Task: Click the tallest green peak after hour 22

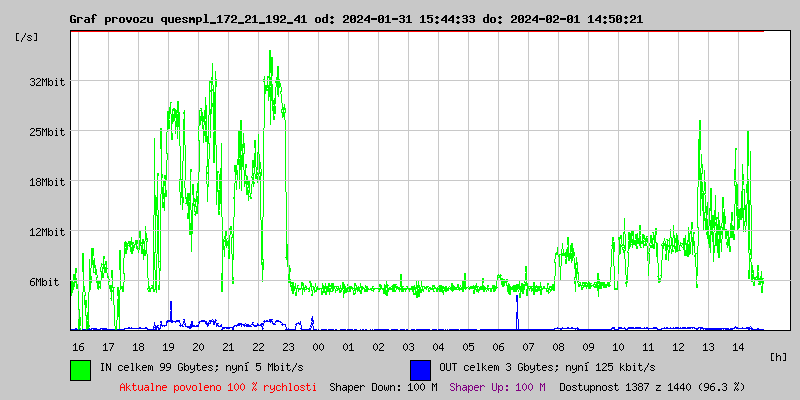Action: click(270, 52)
